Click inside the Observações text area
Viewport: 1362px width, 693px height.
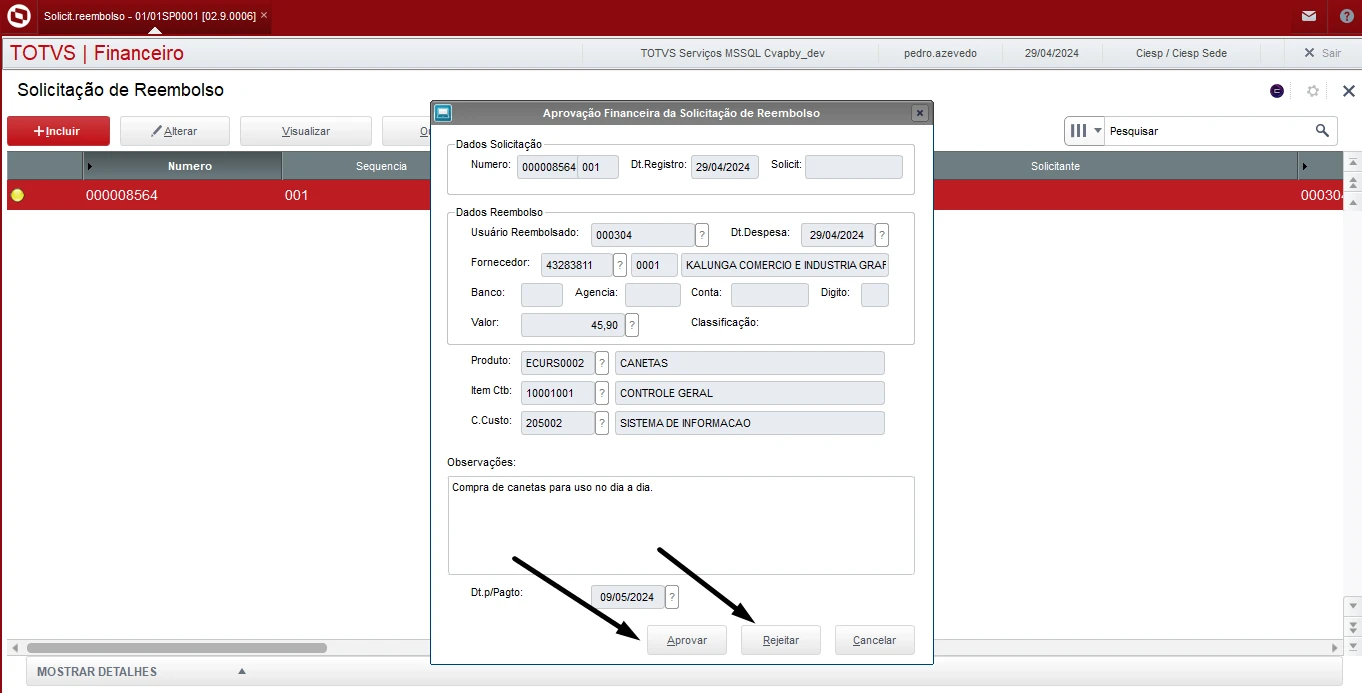[x=680, y=525]
